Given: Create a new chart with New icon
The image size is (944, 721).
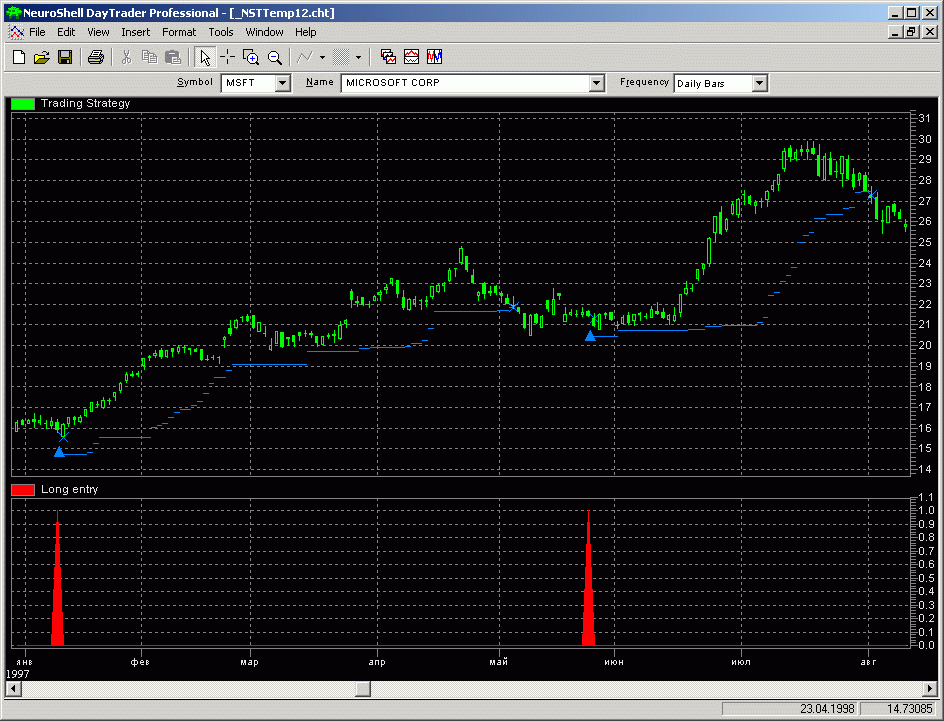Looking at the screenshot, I should tap(18, 57).
